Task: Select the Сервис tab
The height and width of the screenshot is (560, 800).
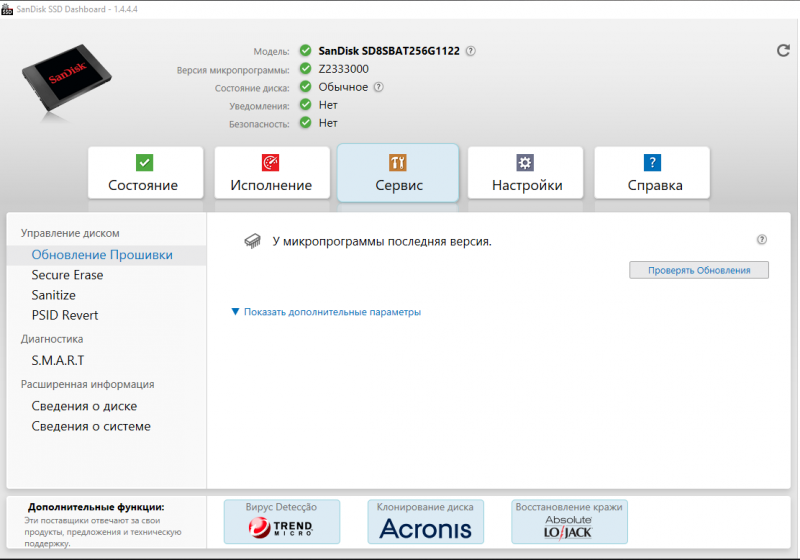Action: 398,173
